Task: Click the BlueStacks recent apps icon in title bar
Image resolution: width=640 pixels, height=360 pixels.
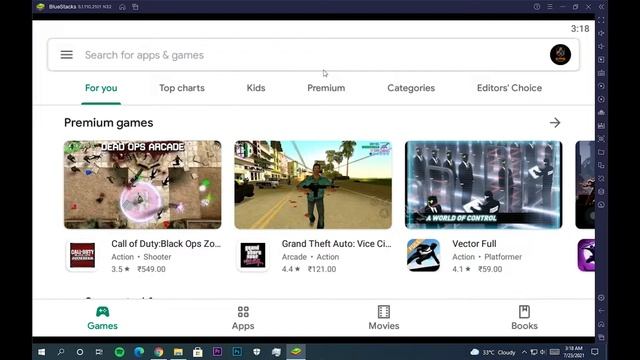Action: 135,7
